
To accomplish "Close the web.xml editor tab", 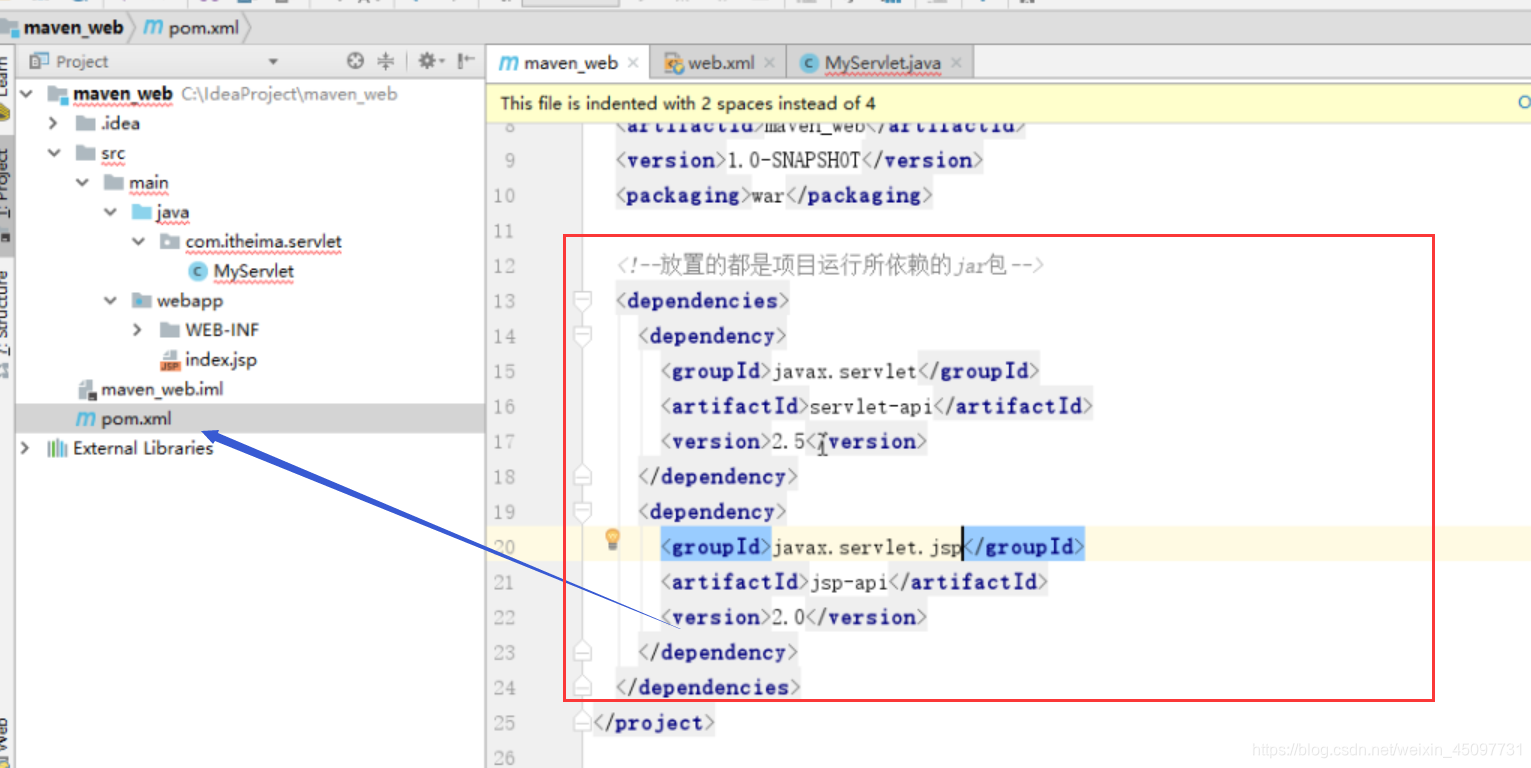I will (769, 62).
